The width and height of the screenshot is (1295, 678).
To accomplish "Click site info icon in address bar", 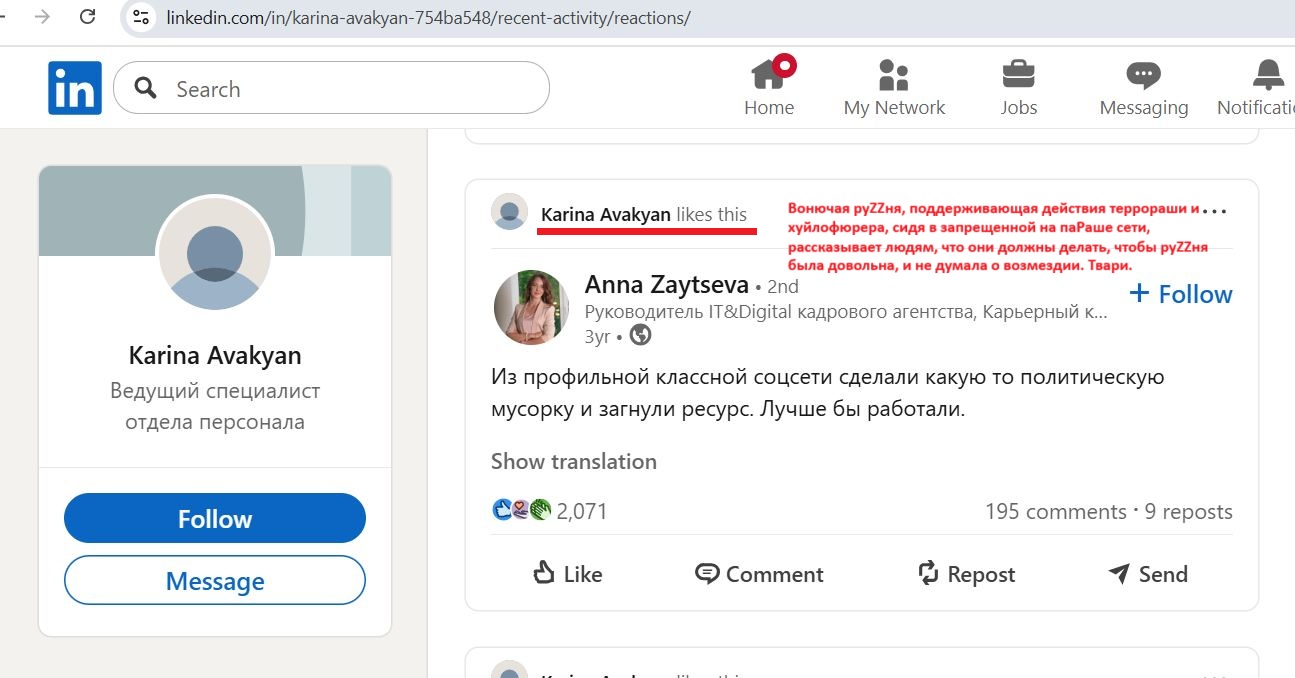I will coord(142,18).
